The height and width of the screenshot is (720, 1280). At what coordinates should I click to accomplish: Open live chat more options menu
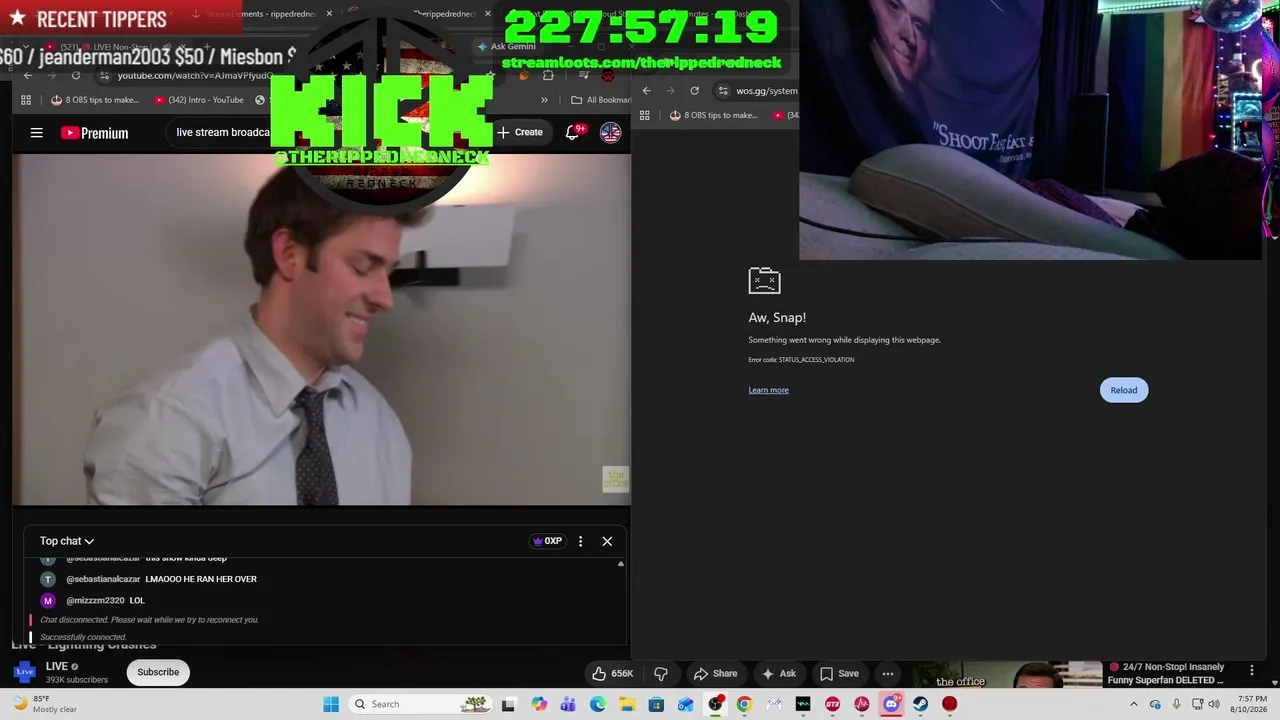580,541
